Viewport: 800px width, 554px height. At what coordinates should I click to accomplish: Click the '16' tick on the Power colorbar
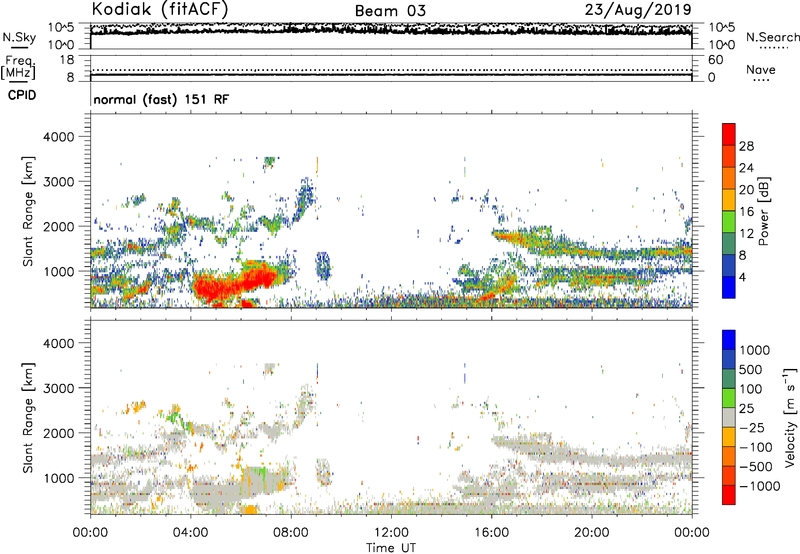746,212
